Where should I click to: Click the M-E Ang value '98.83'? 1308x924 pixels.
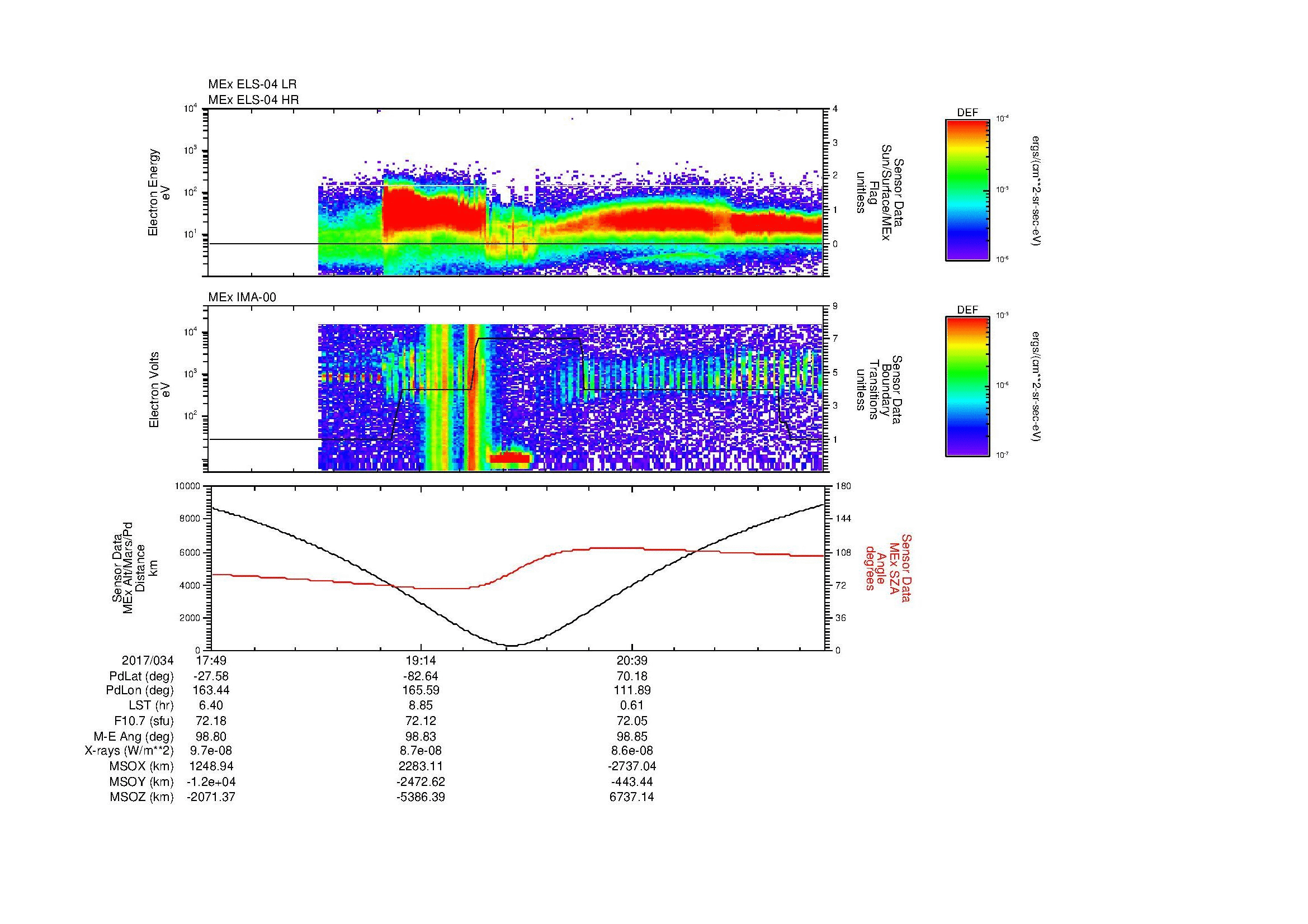421,737
